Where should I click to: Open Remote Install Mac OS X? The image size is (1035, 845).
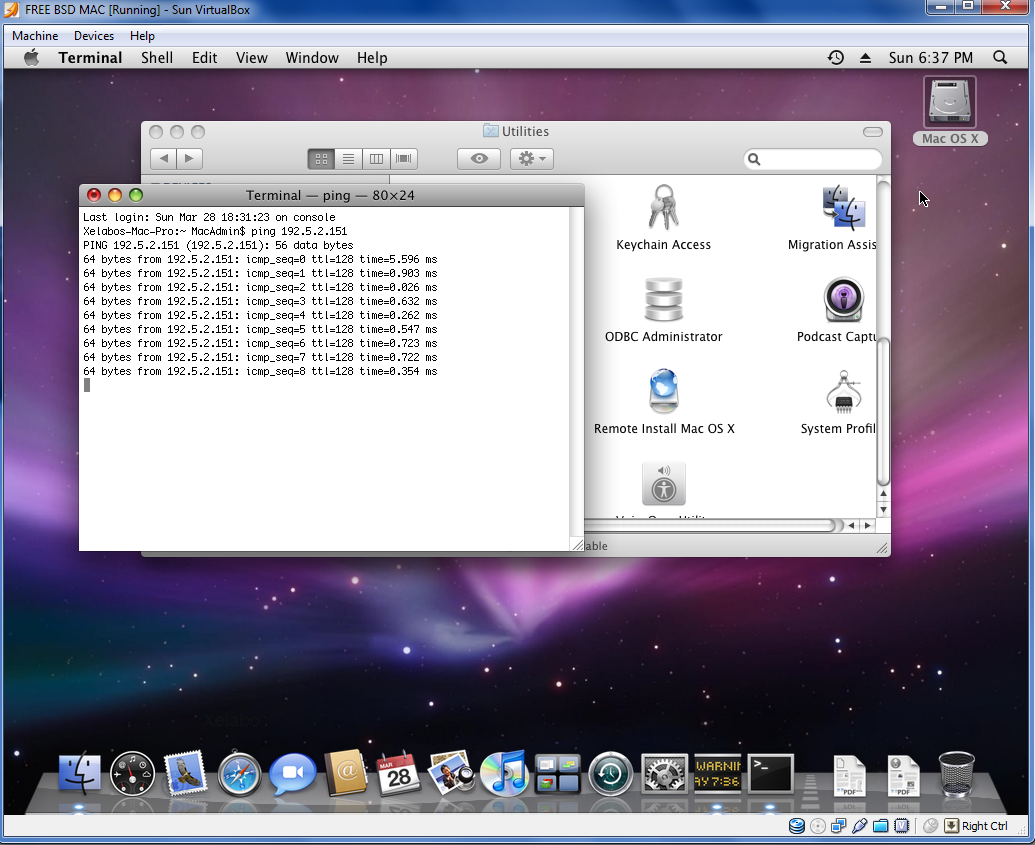point(663,392)
